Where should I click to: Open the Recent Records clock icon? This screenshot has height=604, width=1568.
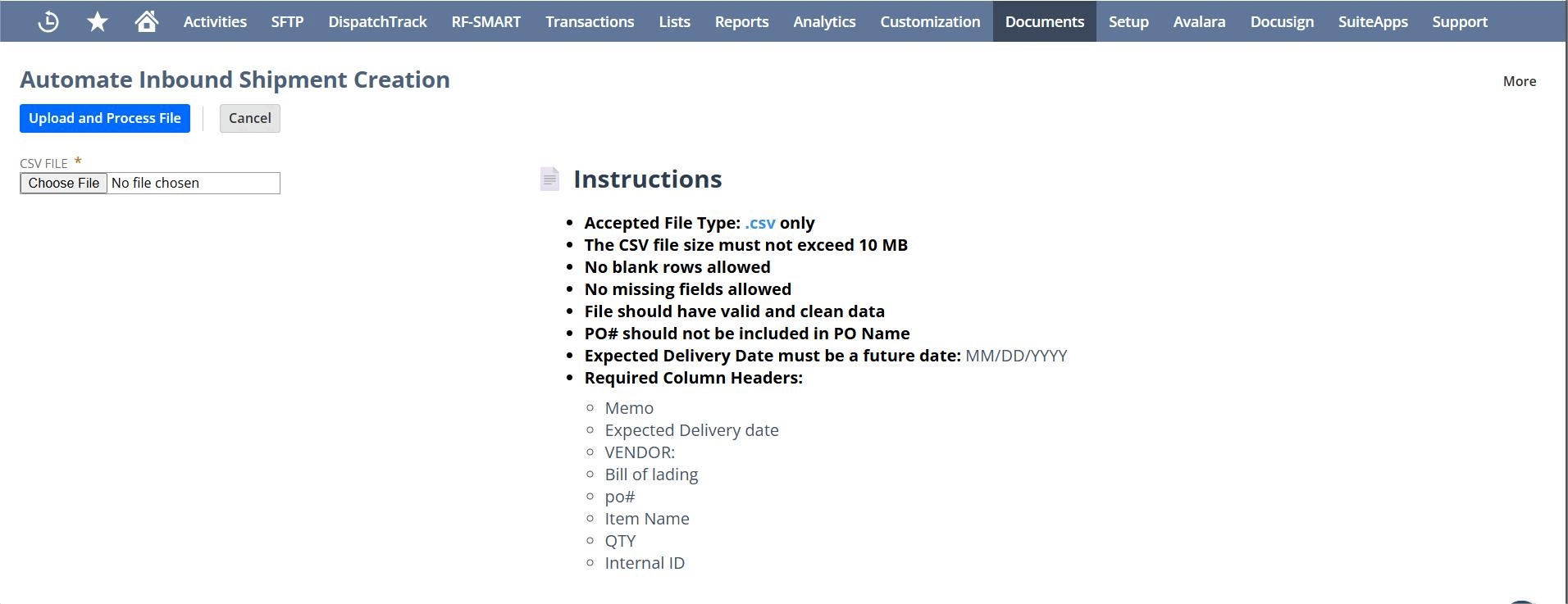tap(48, 21)
